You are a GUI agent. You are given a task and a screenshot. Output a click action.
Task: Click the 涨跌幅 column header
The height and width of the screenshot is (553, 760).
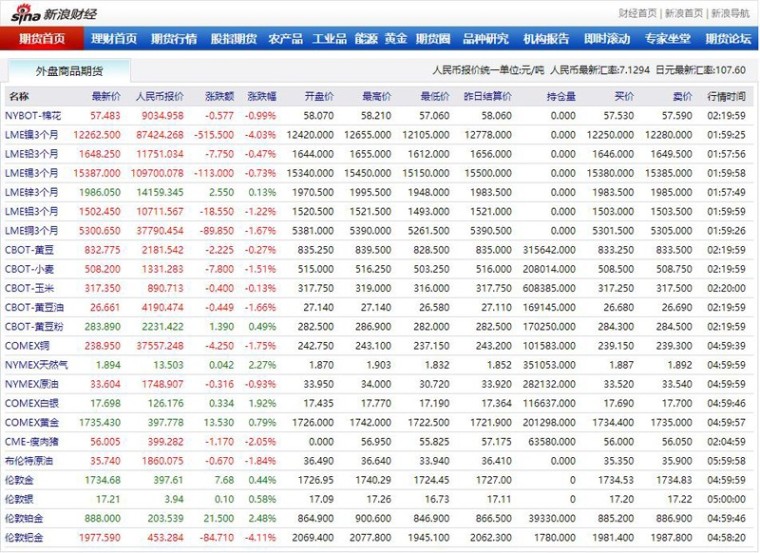click(x=262, y=96)
